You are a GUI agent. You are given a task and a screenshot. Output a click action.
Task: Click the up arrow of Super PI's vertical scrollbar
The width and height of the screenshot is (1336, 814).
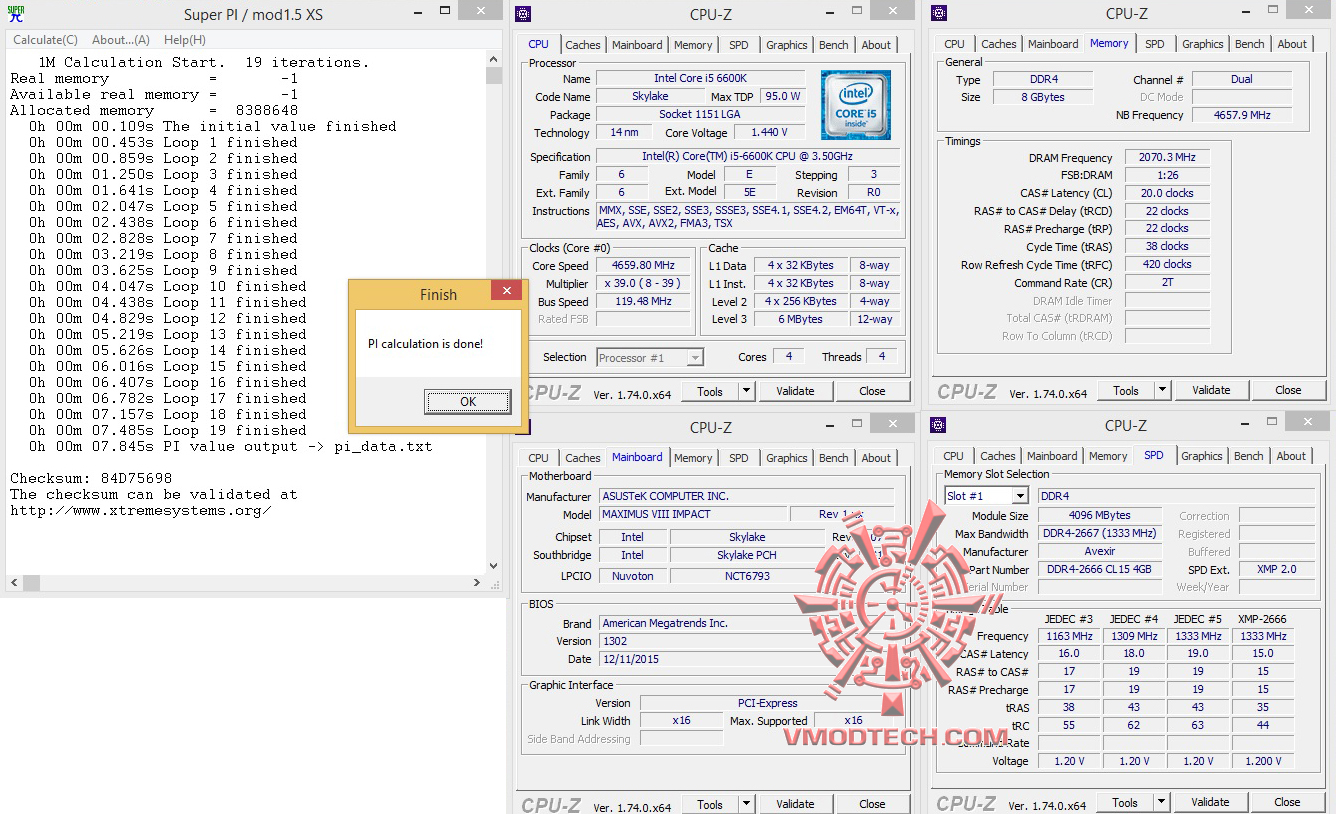[x=494, y=60]
